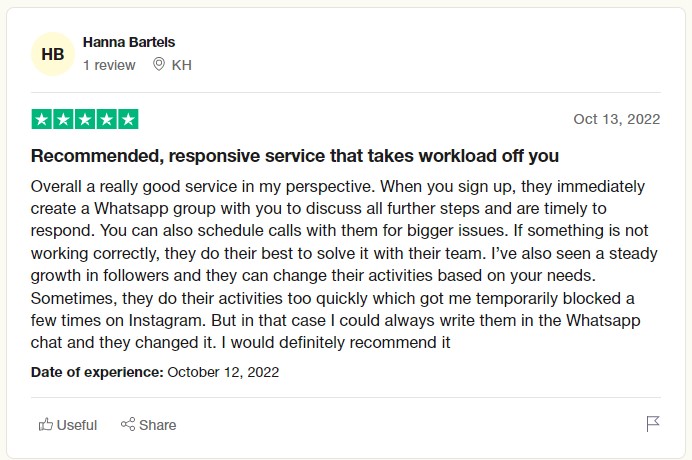This screenshot has width=692, height=460.
Task: Click the third green star
Action: [85, 119]
